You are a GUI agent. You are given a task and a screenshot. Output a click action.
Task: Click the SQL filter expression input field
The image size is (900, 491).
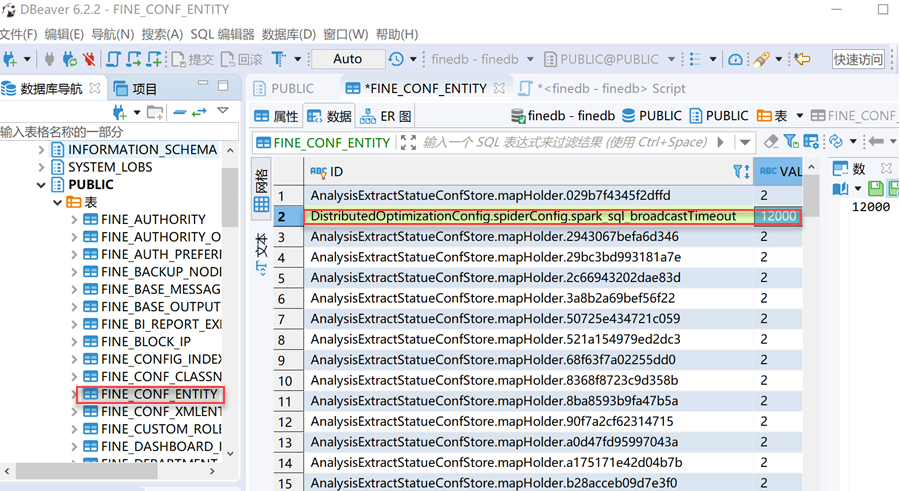coord(565,142)
